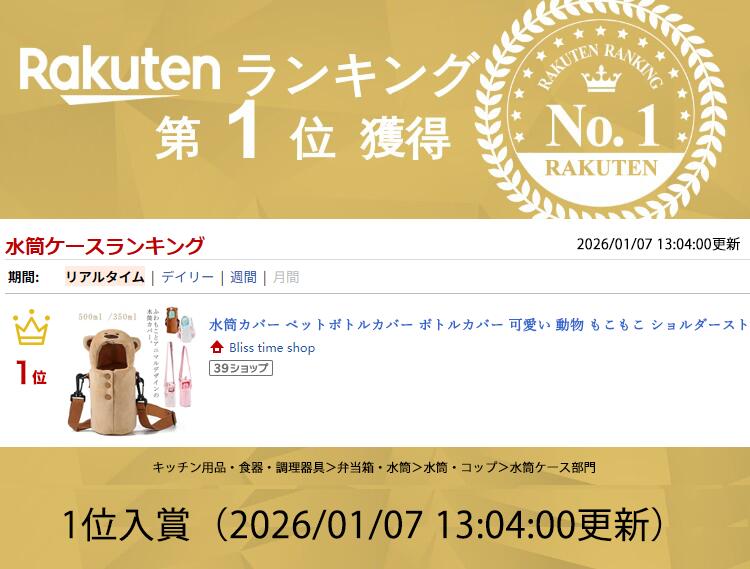Click the red 1位 rank label

click(x=31, y=373)
